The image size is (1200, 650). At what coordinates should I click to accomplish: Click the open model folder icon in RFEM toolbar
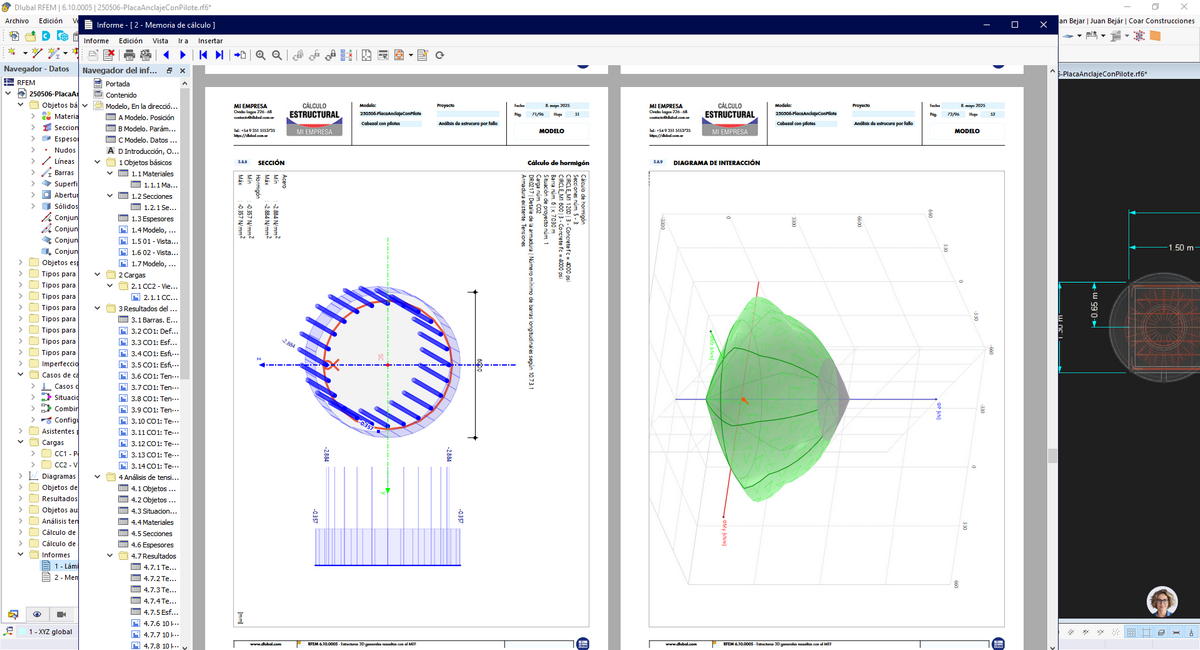pyautogui.click(x=30, y=35)
